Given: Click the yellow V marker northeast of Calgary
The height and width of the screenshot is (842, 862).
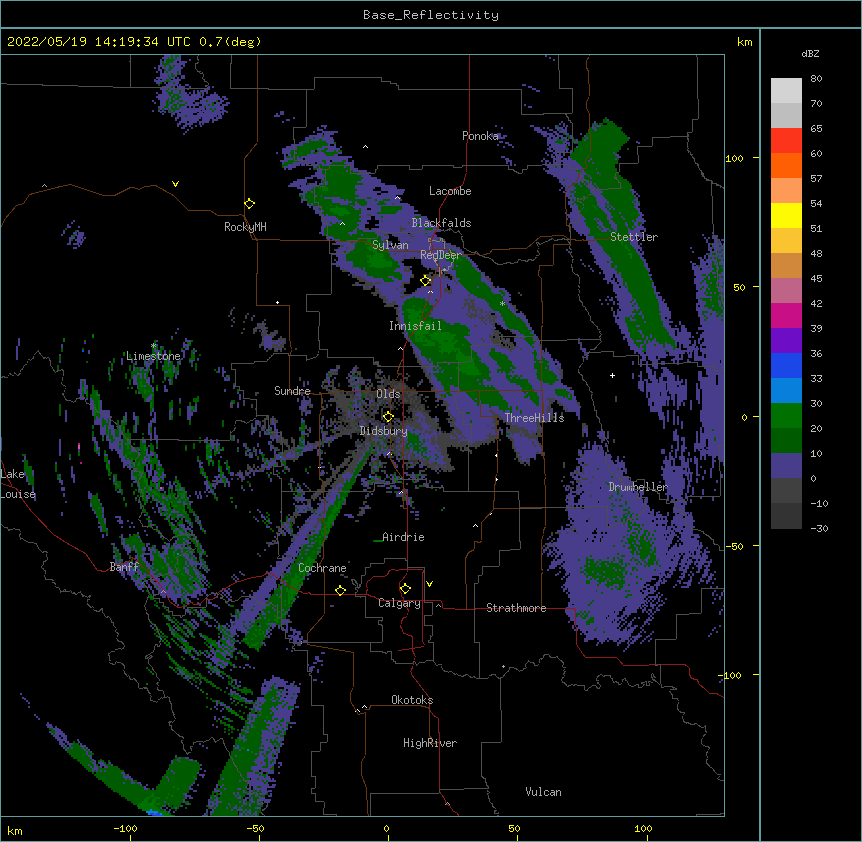Looking at the screenshot, I should click(429, 584).
